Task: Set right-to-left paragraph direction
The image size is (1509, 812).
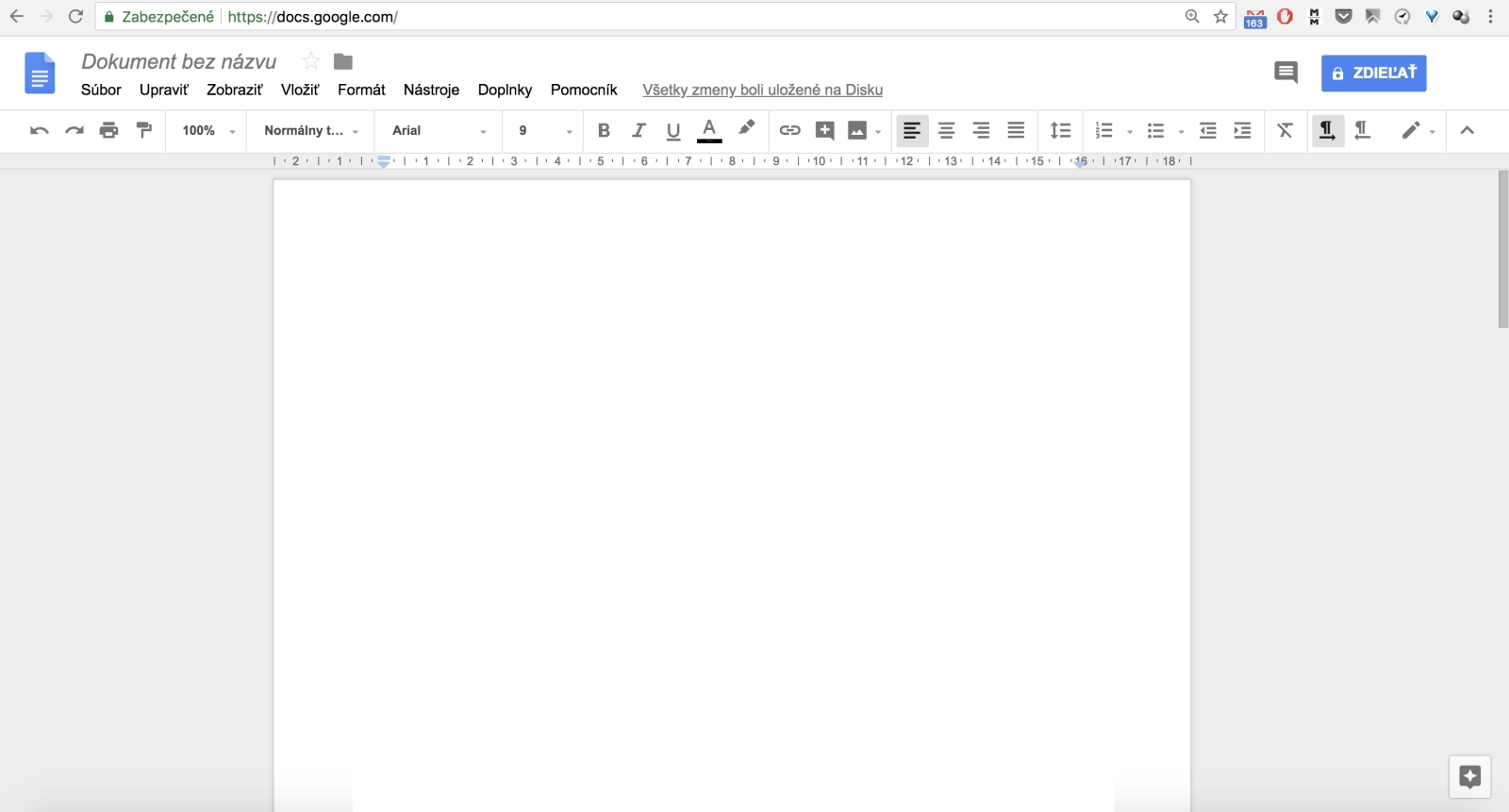Action: 1362,131
